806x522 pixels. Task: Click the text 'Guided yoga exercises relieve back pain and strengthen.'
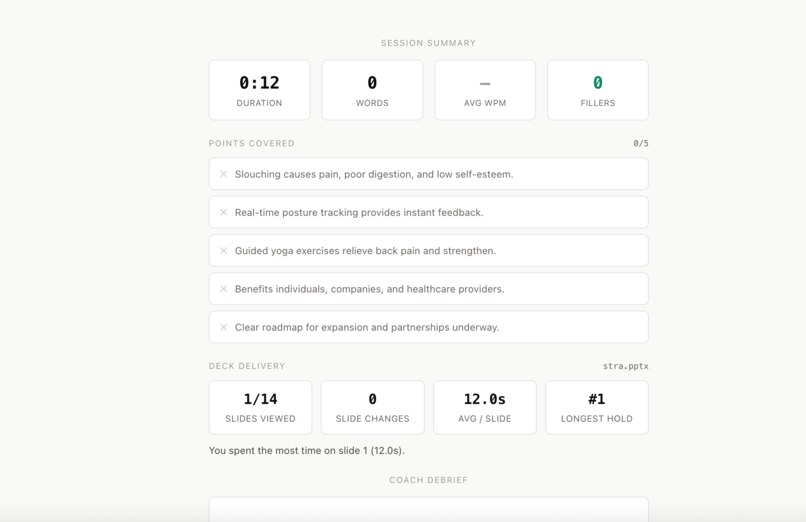coord(365,251)
